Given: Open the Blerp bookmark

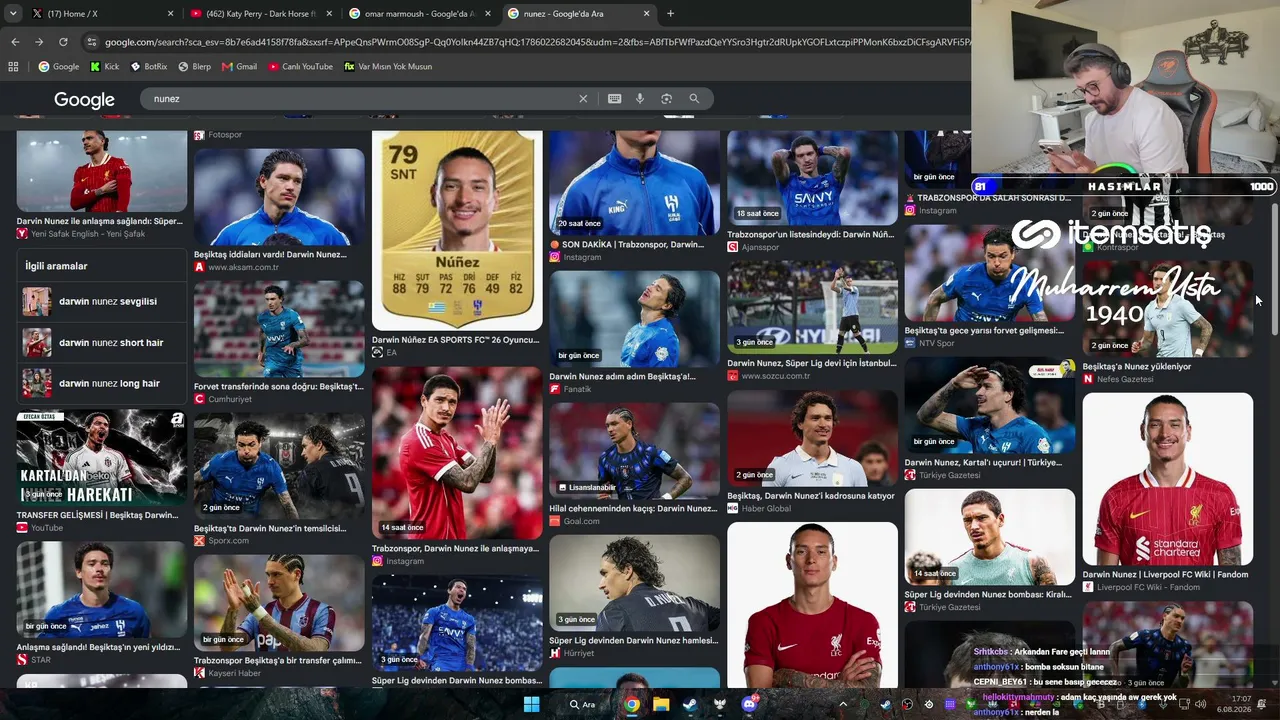Looking at the screenshot, I should click(x=194, y=67).
